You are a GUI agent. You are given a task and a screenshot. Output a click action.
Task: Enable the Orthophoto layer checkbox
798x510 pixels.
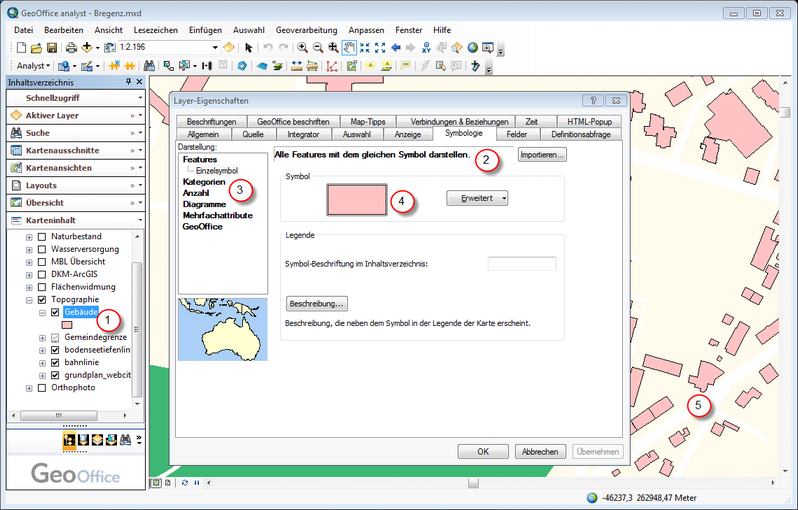point(40,387)
